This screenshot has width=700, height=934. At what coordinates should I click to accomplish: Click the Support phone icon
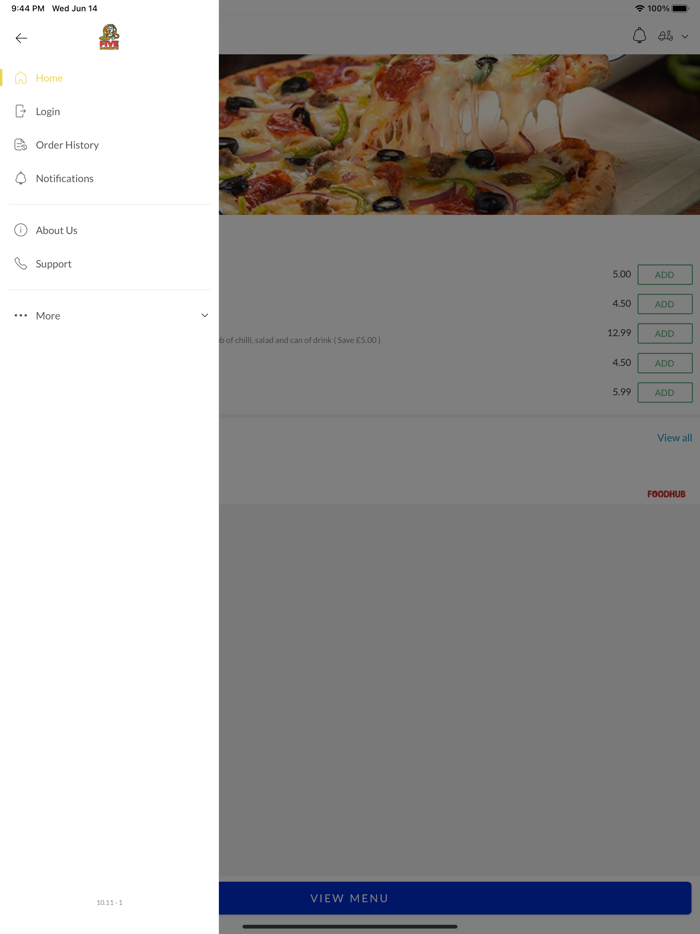click(21, 263)
